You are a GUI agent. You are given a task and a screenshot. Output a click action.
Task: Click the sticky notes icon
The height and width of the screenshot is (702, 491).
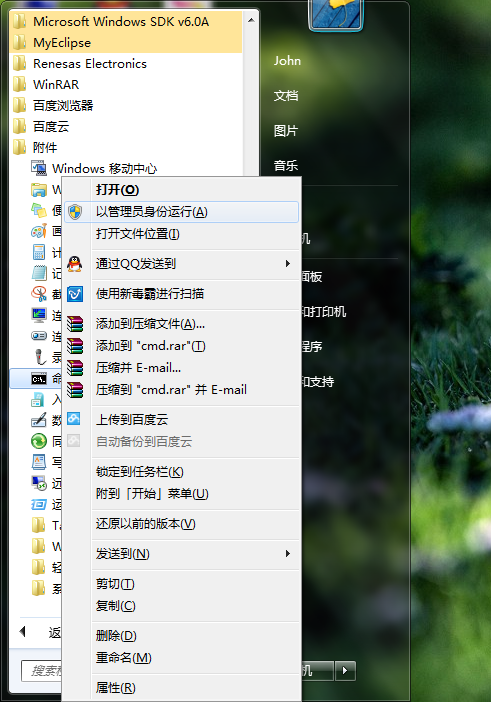(x=39, y=210)
